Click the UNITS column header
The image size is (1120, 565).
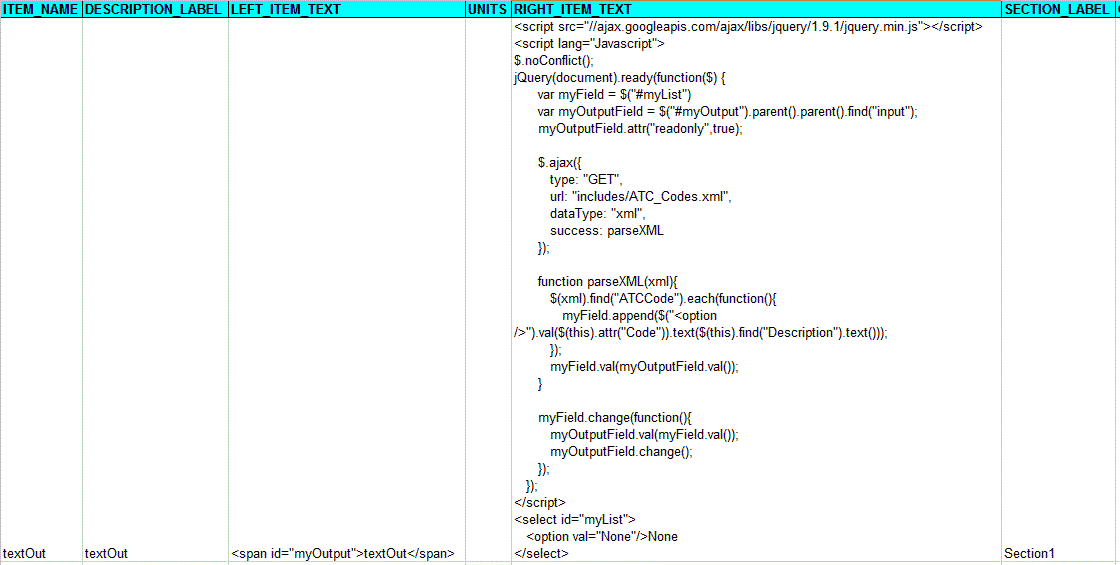pyautogui.click(x=487, y=9)
